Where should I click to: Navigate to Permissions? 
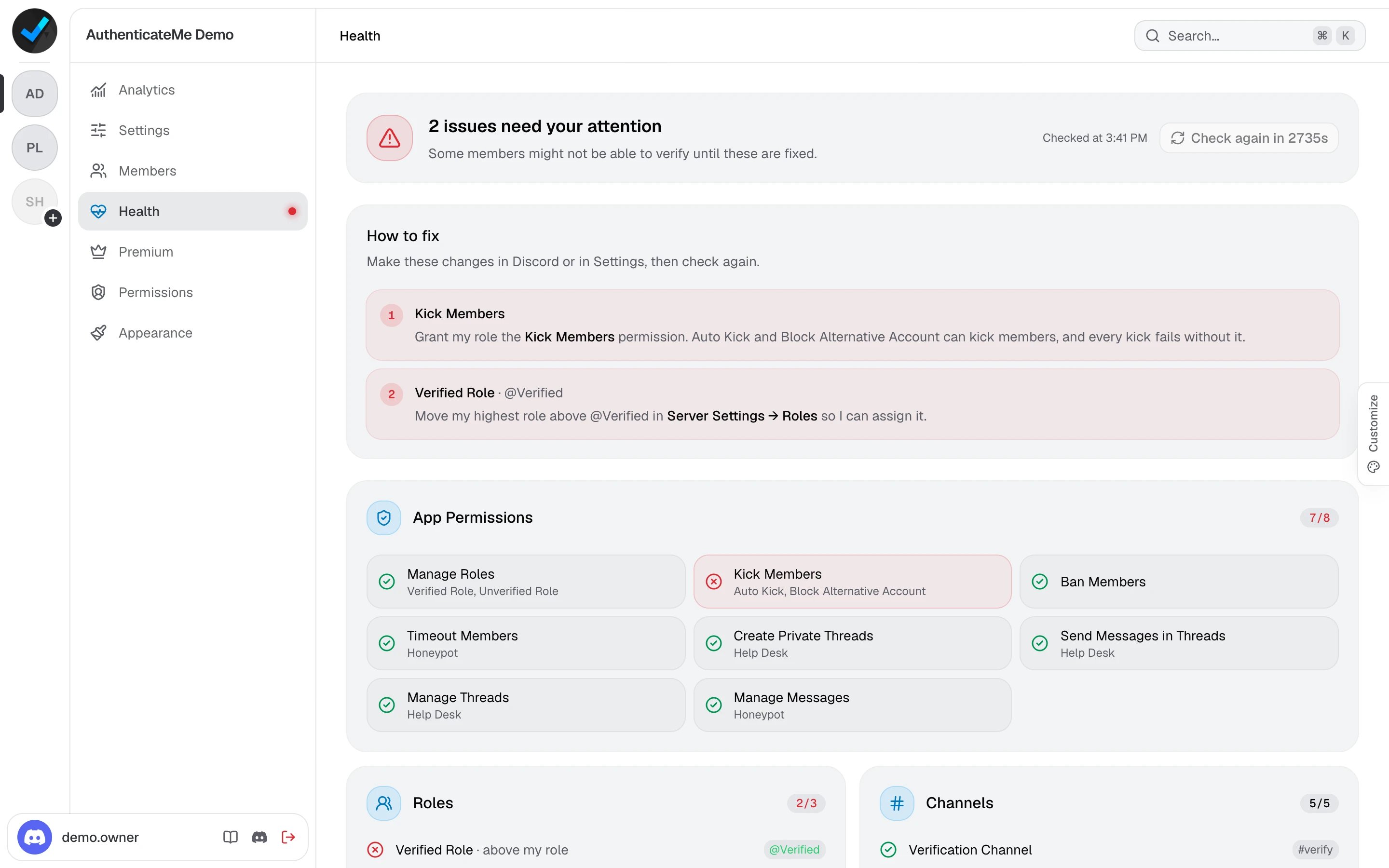click(193, 292)
